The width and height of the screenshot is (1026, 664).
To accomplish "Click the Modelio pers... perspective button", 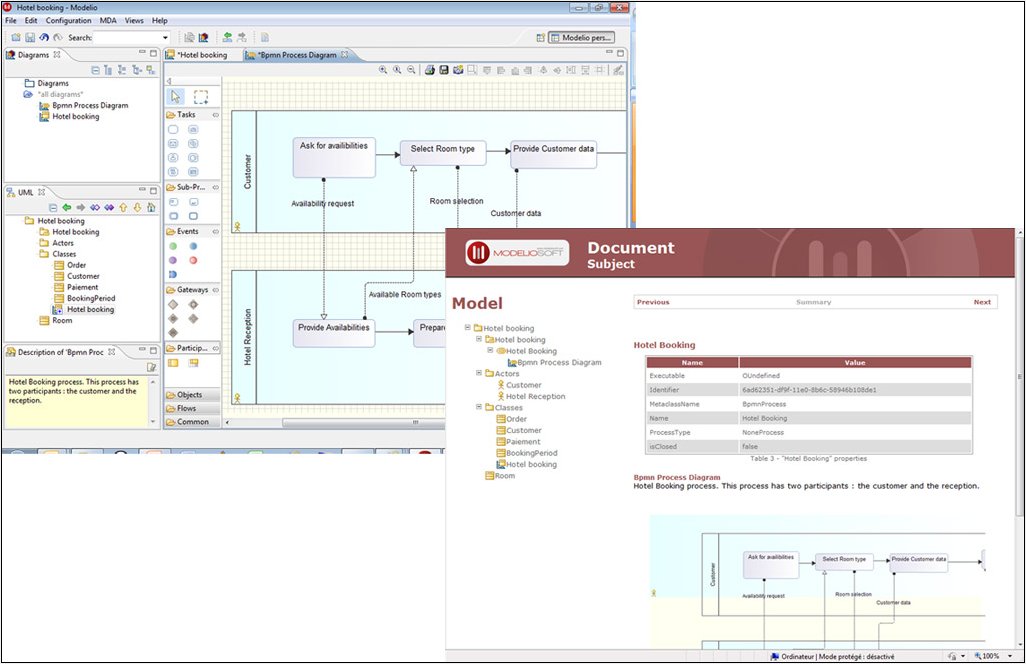I will pos(582,38).
